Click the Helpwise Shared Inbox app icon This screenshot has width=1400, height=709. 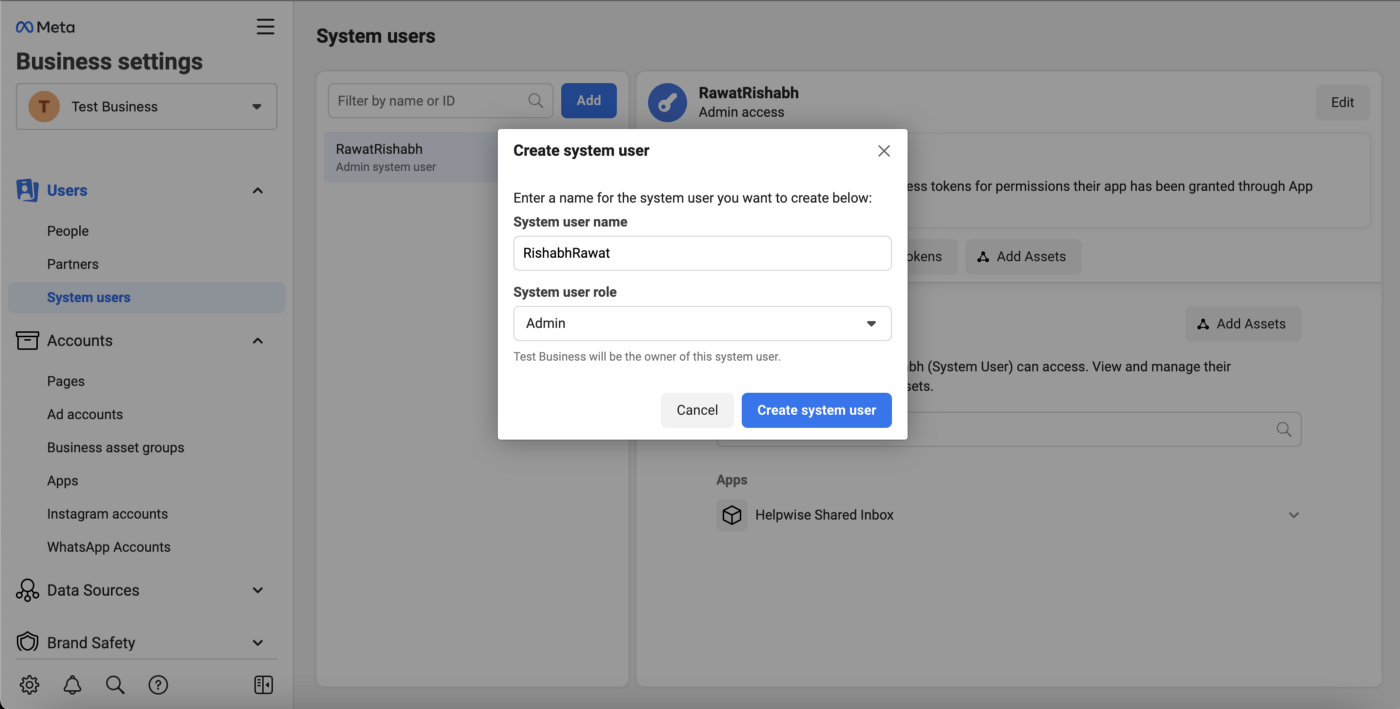coord(732,515)
